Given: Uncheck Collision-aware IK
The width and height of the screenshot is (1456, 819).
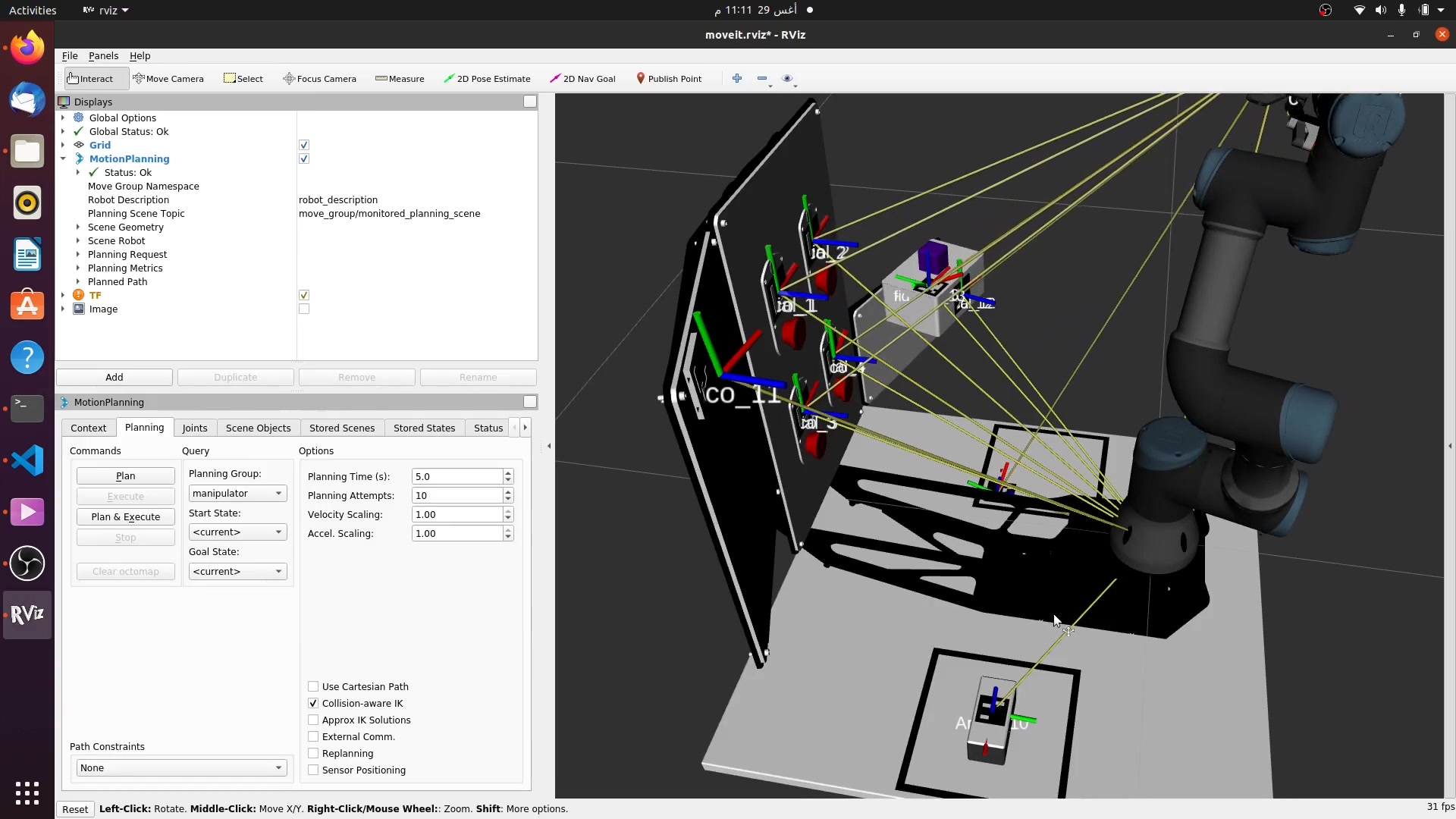Looking at the screenshot, I should tap(313, 703).
